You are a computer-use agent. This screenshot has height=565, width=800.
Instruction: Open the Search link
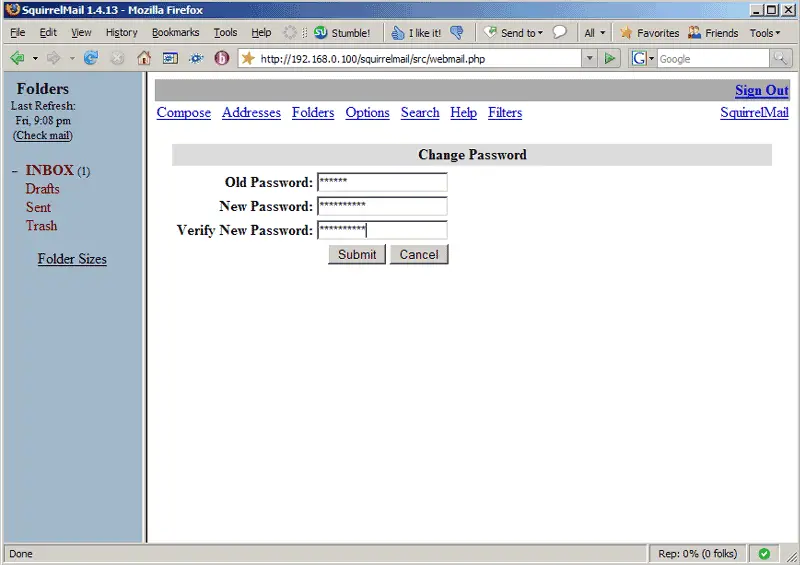[x=420, y=112]
